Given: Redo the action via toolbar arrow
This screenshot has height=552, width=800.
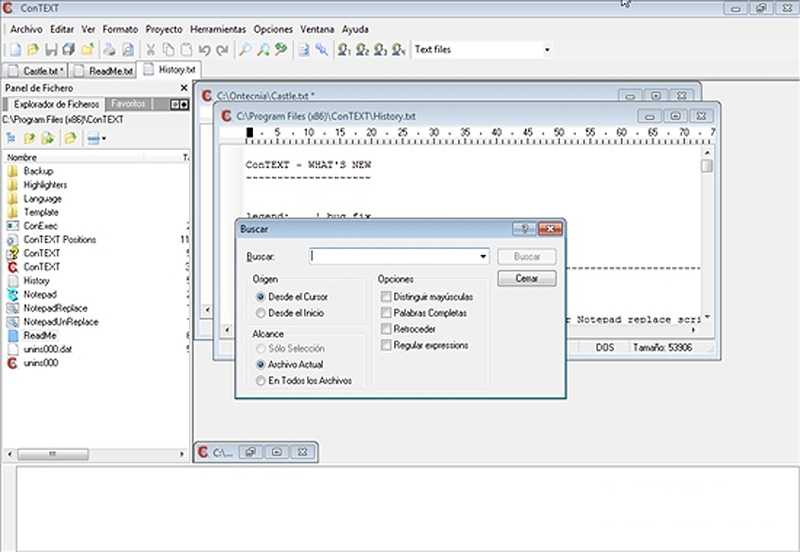Looking at the screenshot, I should [x=222, y=49].
